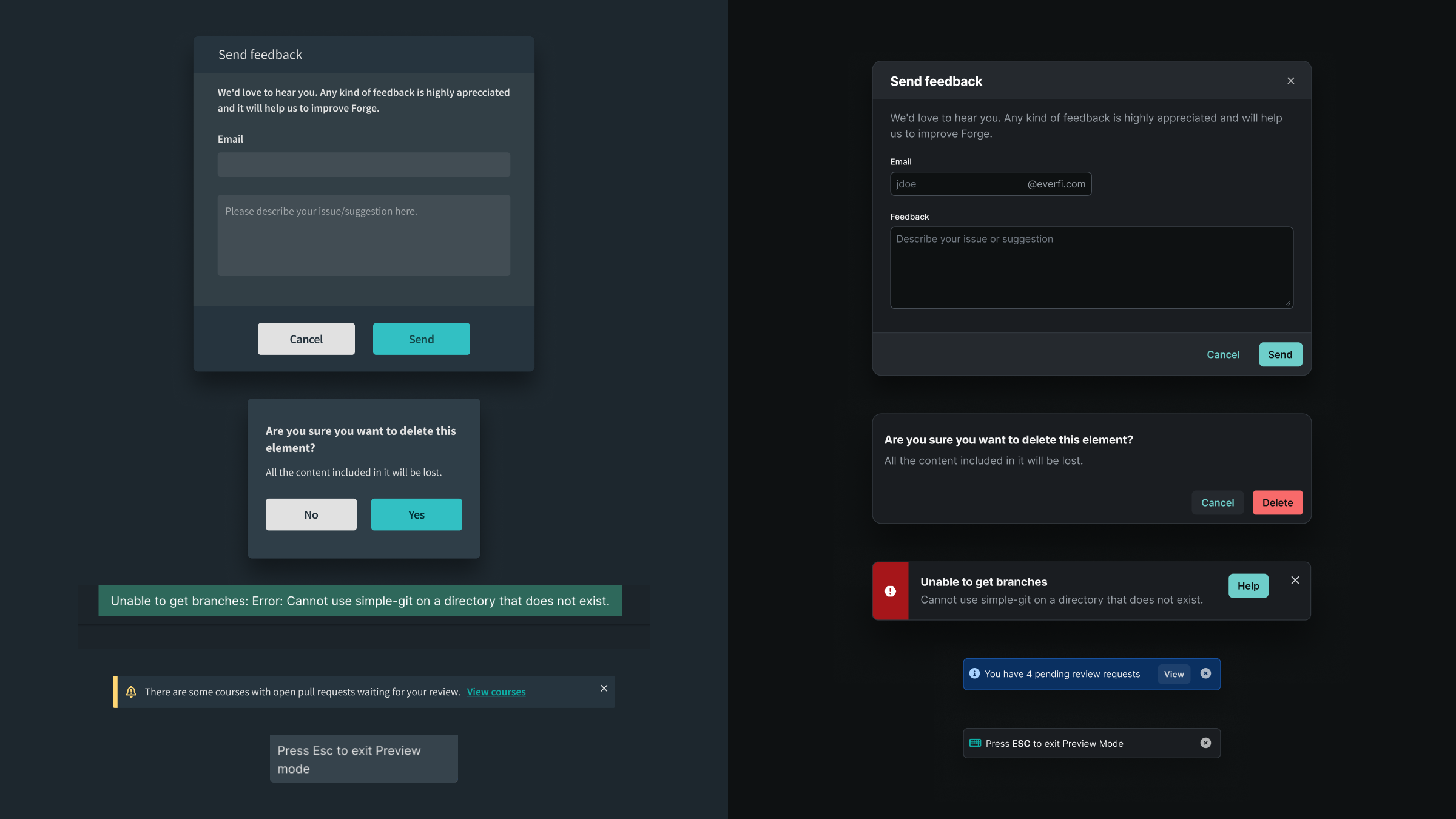Click the red error alert icon
This screenshot has width=1456, height=819.
tap(890, 591)
